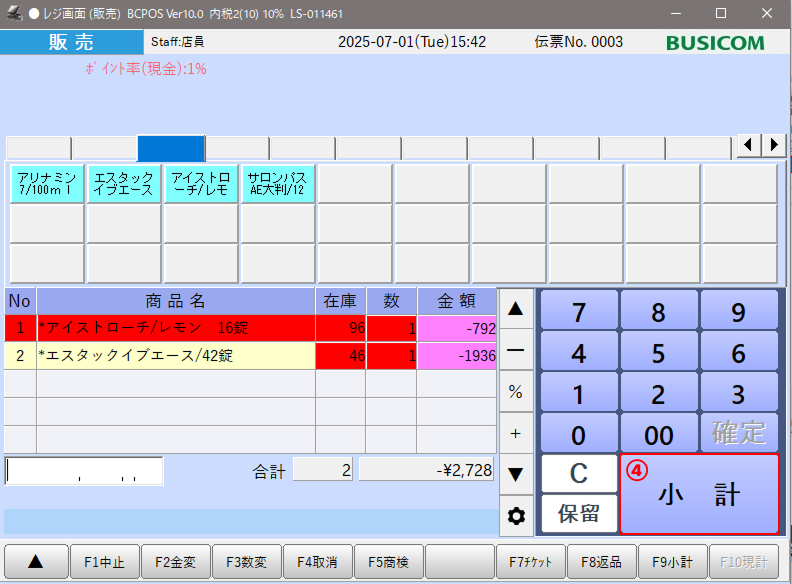The height and width of the screenshot is (584, 792).
Task: Add アリナミン7/100ml product preset
Action: pyautogui.click(x=47, y=184)
